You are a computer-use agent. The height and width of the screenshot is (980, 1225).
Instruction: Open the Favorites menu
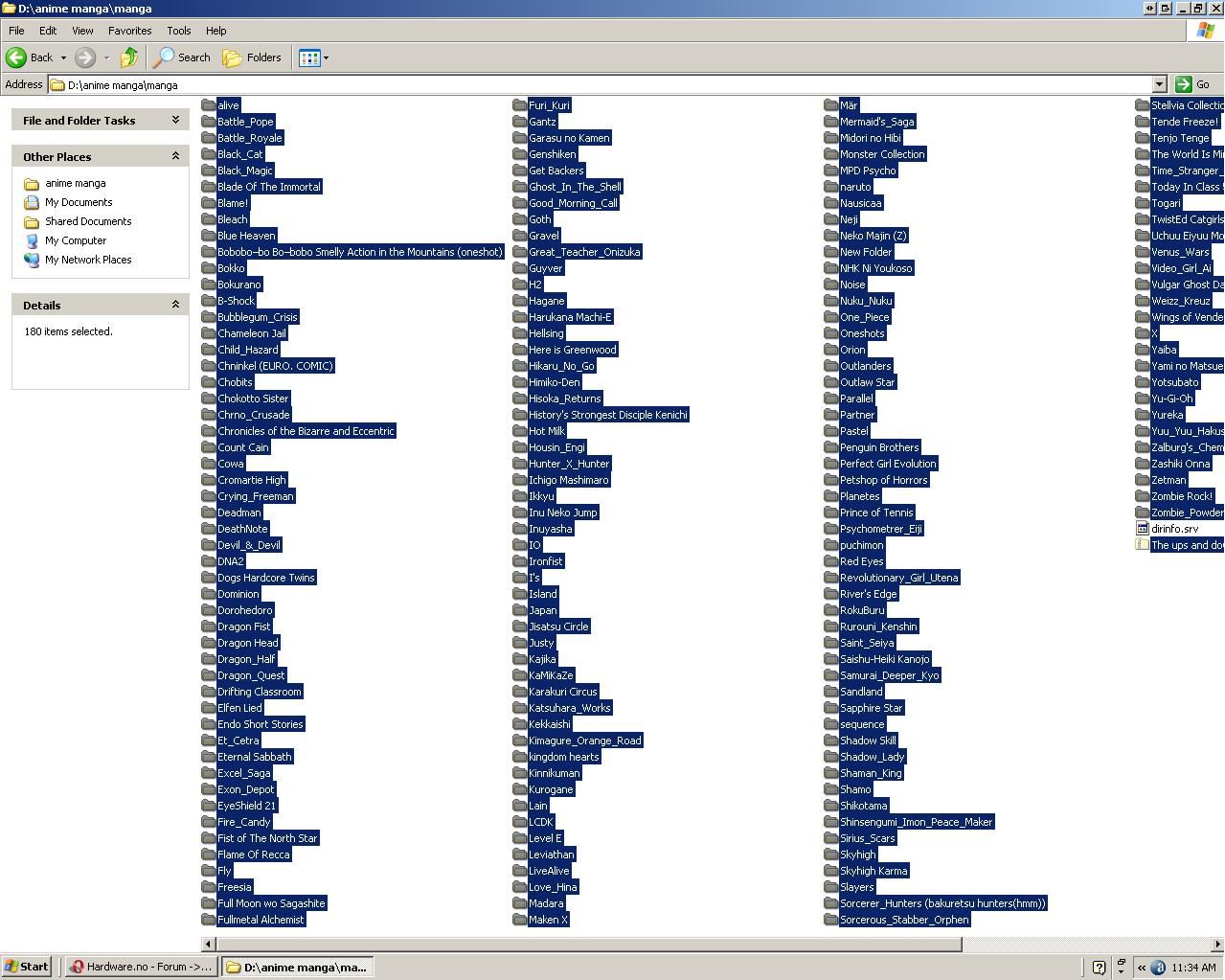[129, 31]
